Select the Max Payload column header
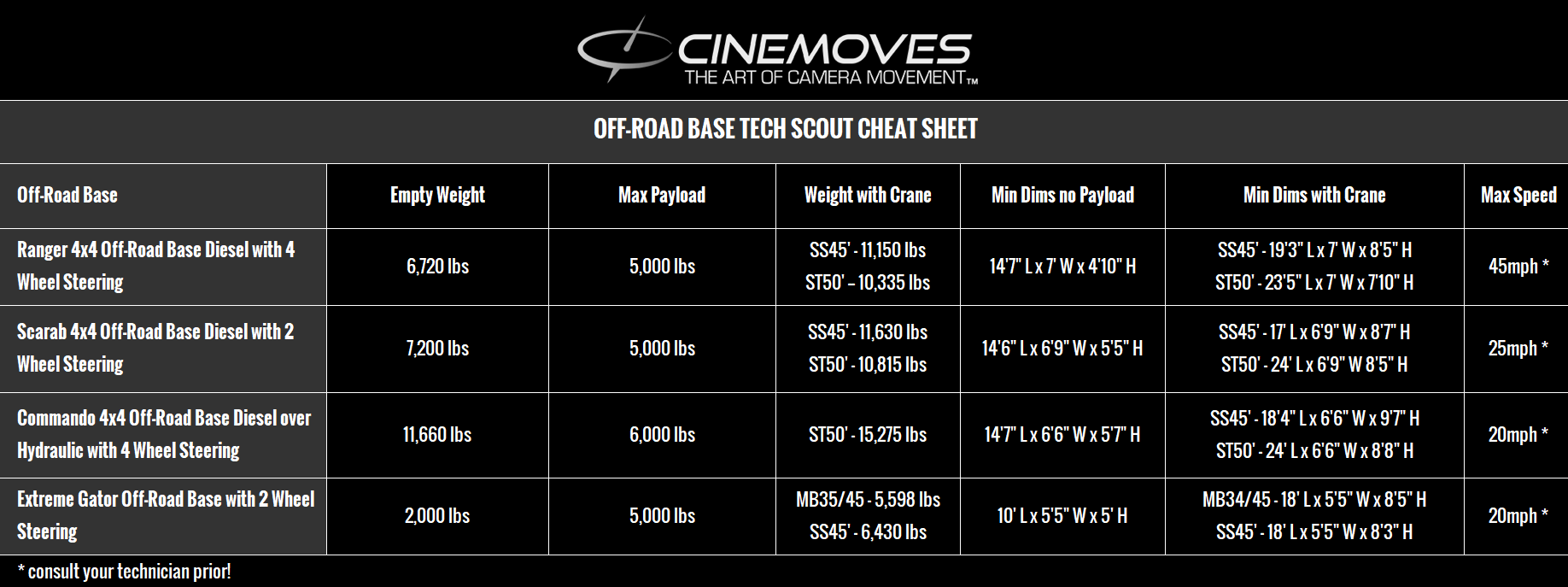 662,195
